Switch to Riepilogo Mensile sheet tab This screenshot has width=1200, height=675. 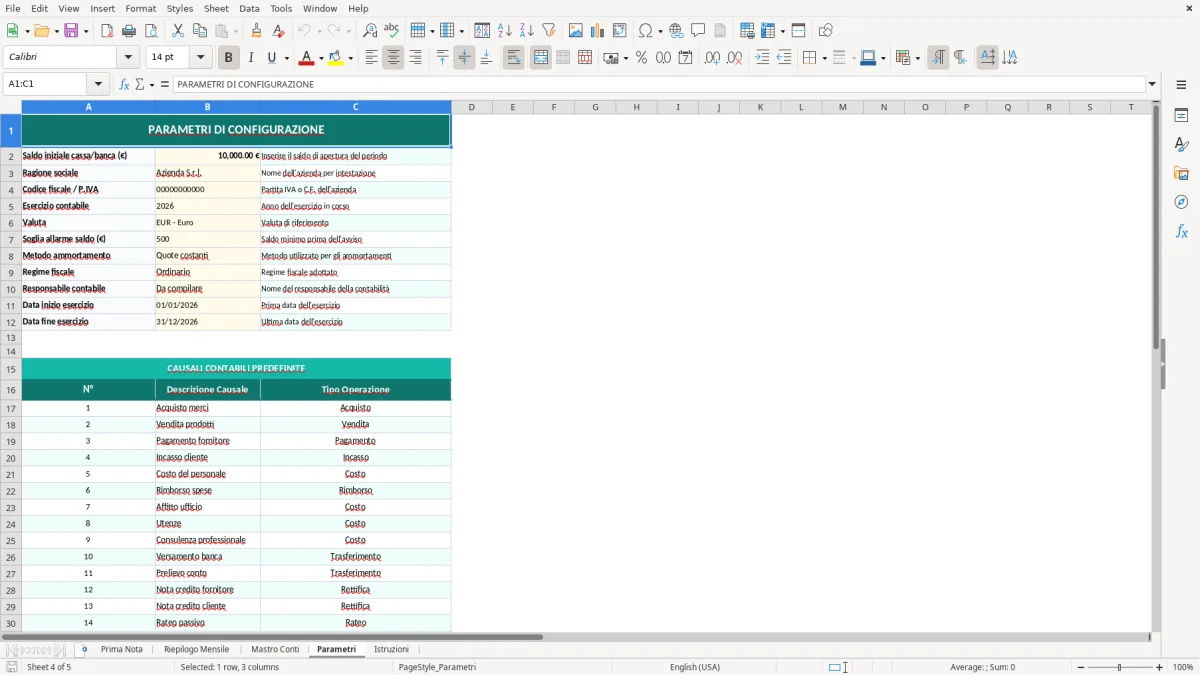(x=197, y=649)
